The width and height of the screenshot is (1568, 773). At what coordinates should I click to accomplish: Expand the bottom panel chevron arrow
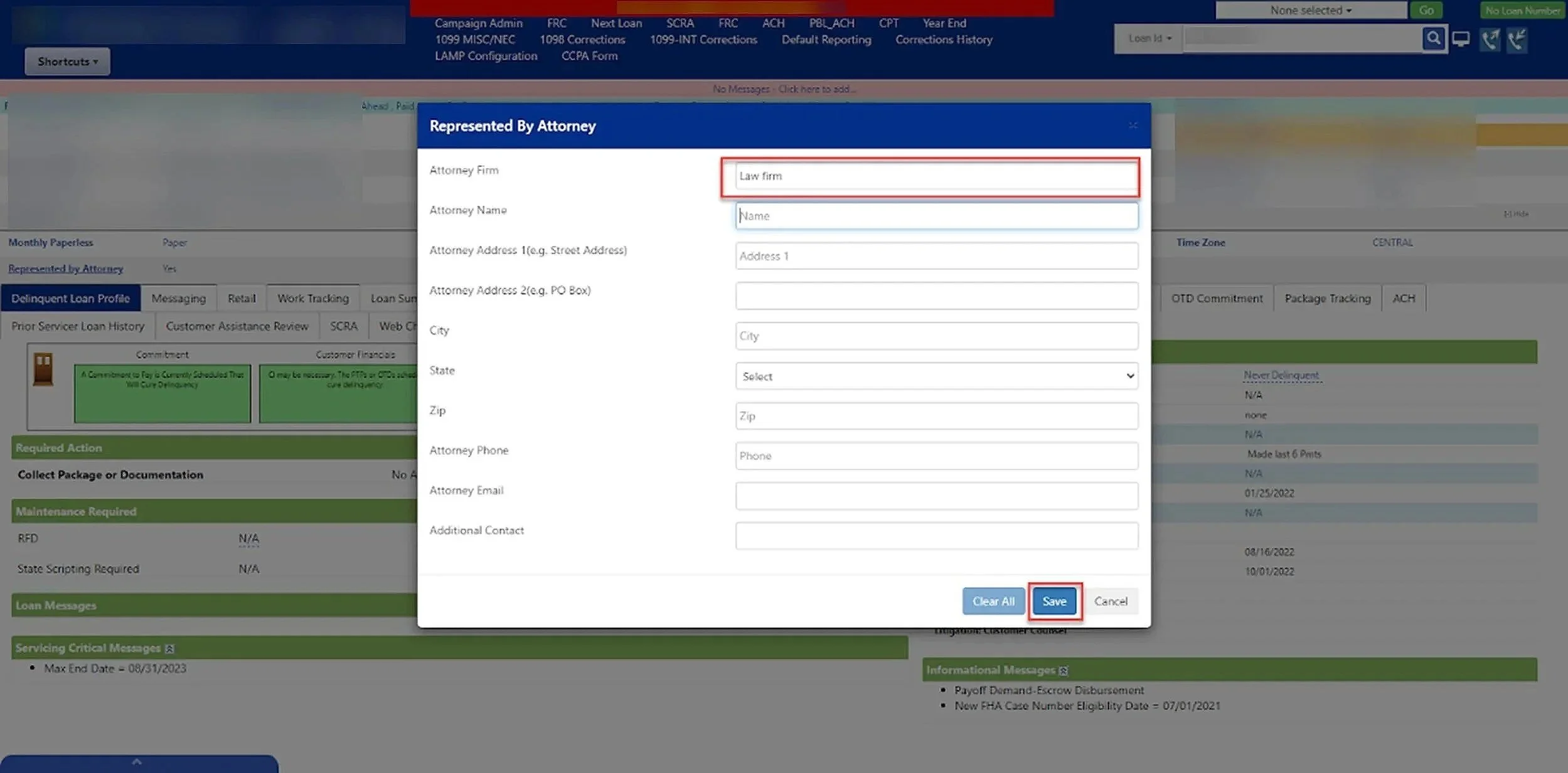[x=137, y=762]
